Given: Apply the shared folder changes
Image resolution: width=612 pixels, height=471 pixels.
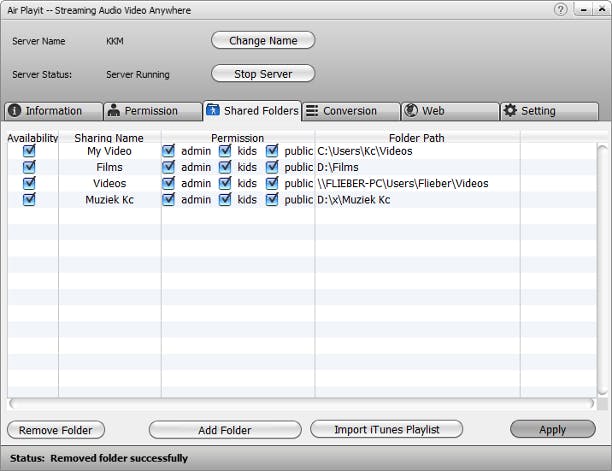Looking at the screenshot, I should click(x=553, y=429).
